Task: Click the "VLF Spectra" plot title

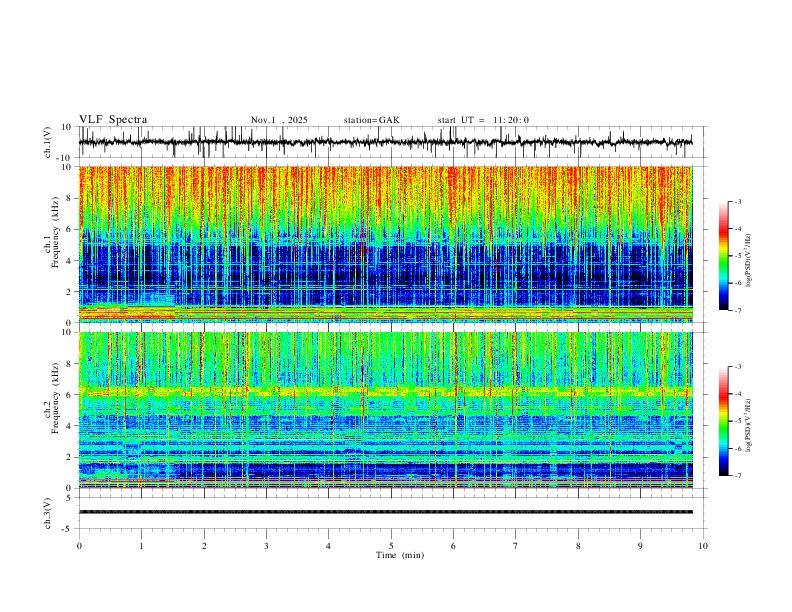Action: tap(113, 120)
